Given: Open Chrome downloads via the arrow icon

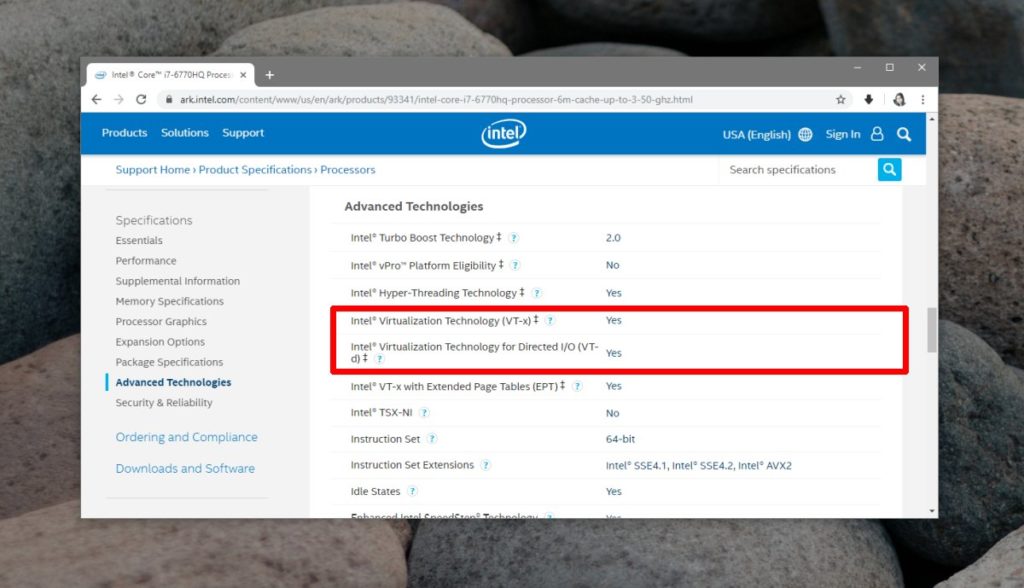Looking at the screenshot, I should (x=868, y=99).
